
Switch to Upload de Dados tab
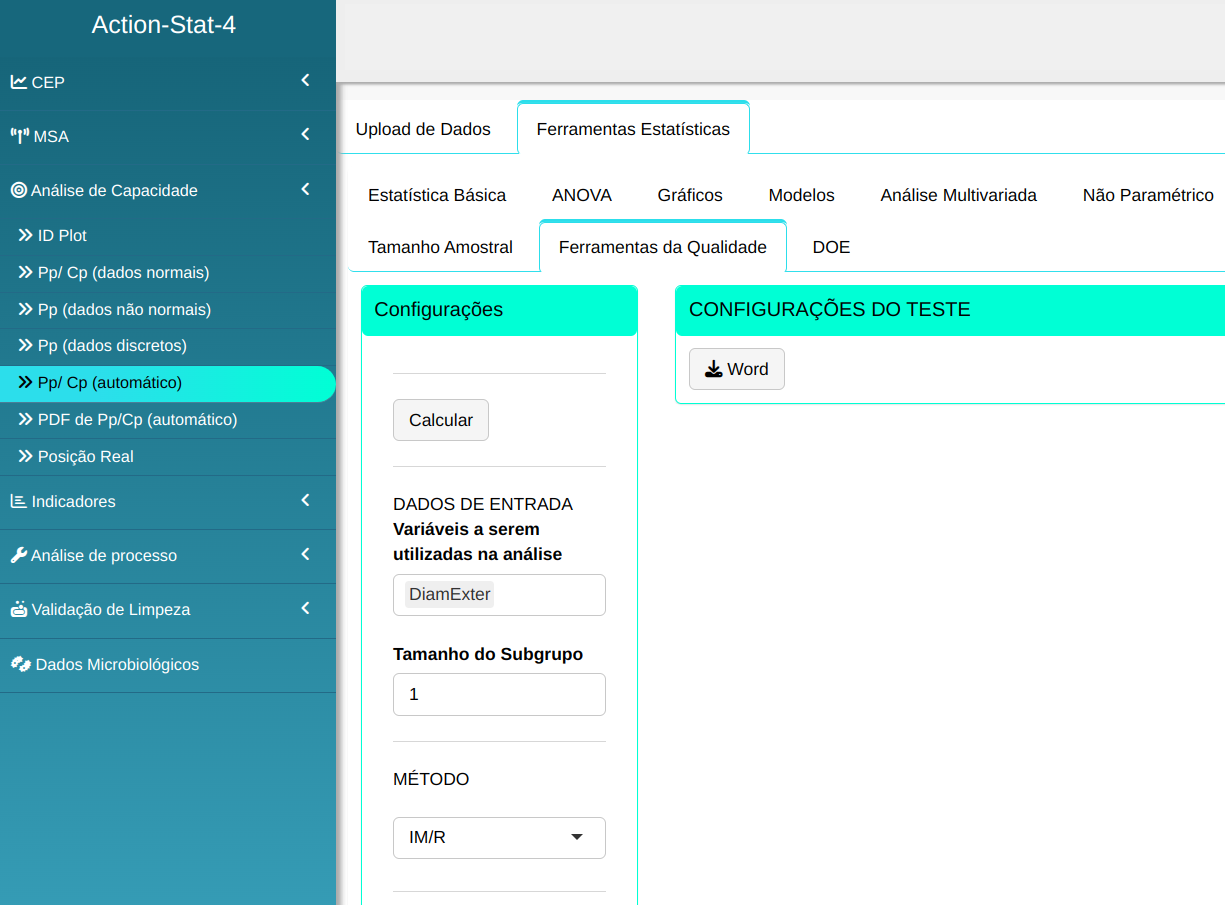pos(423,129)
